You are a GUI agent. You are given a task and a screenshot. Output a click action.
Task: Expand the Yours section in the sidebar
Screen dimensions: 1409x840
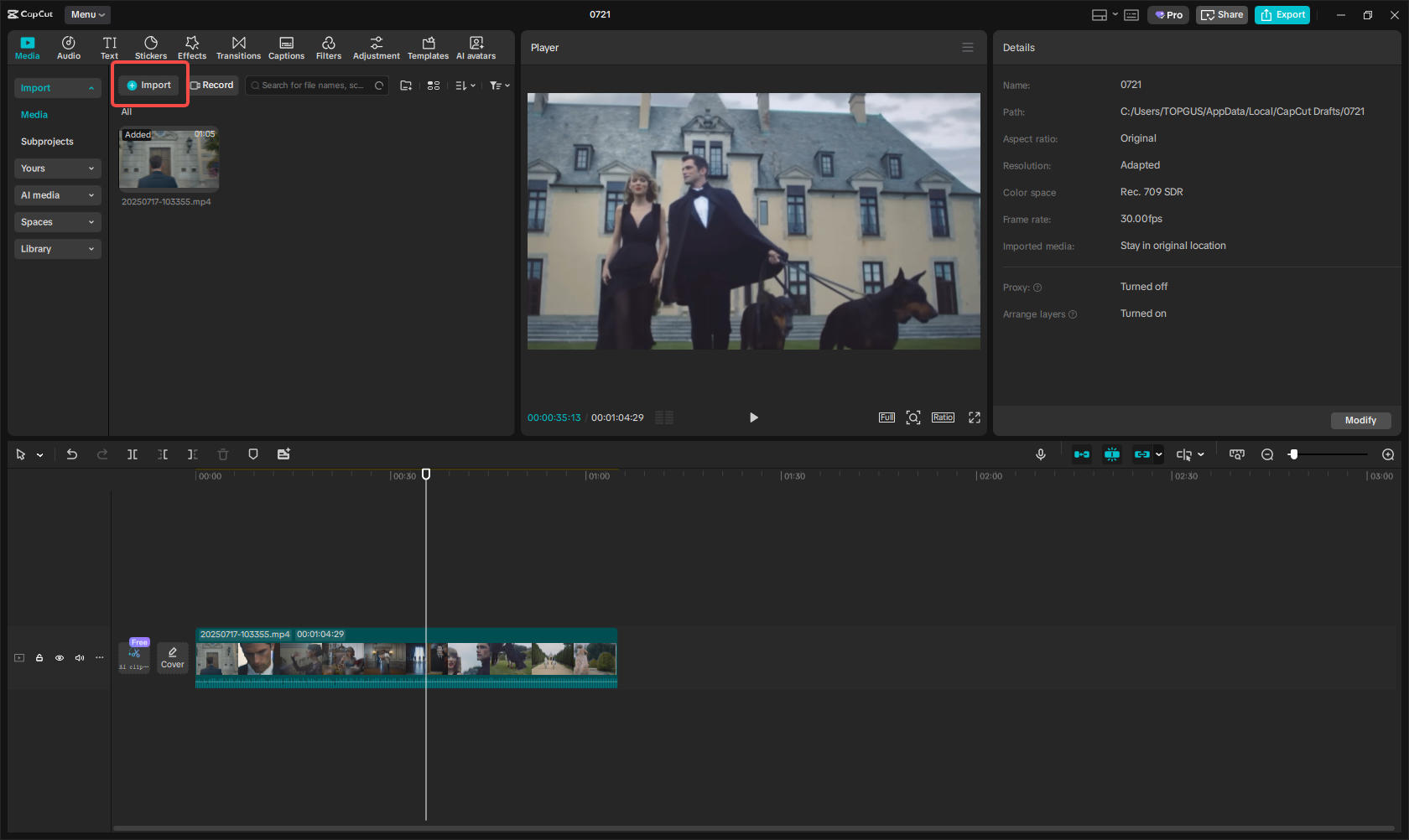coord(57,169)
